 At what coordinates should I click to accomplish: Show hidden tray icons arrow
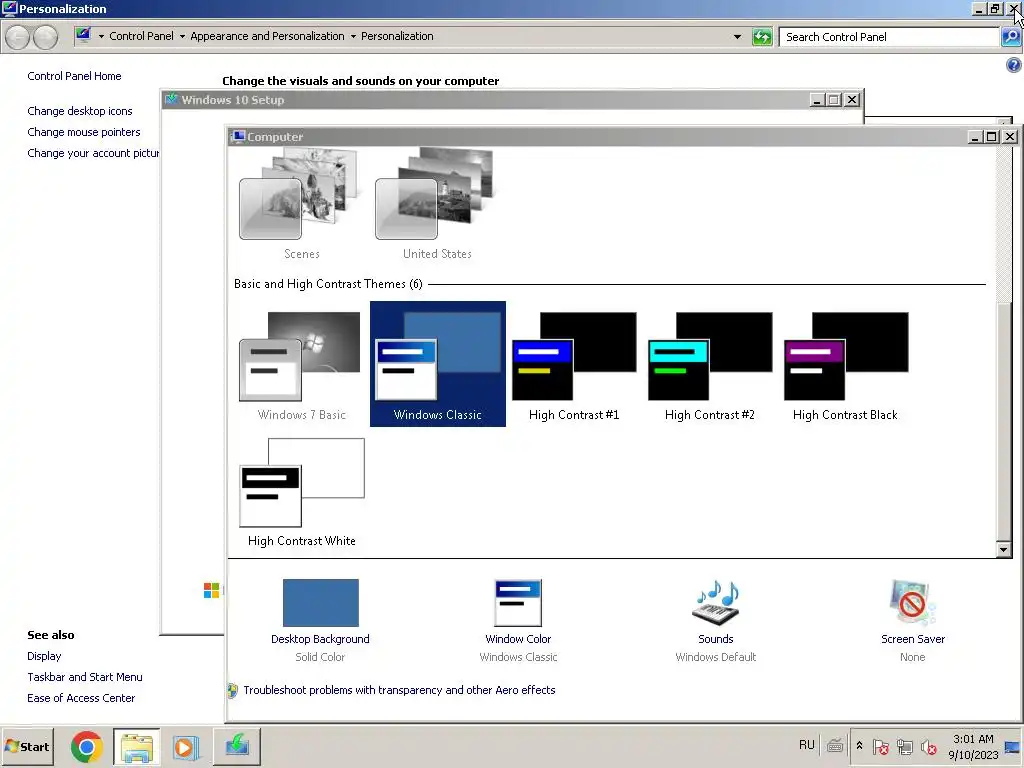coord(859,745)
